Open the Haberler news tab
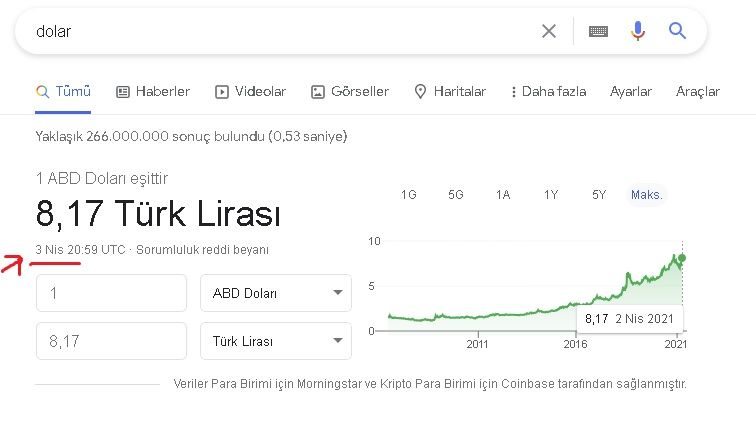756x428 pixels. point(153,91)
